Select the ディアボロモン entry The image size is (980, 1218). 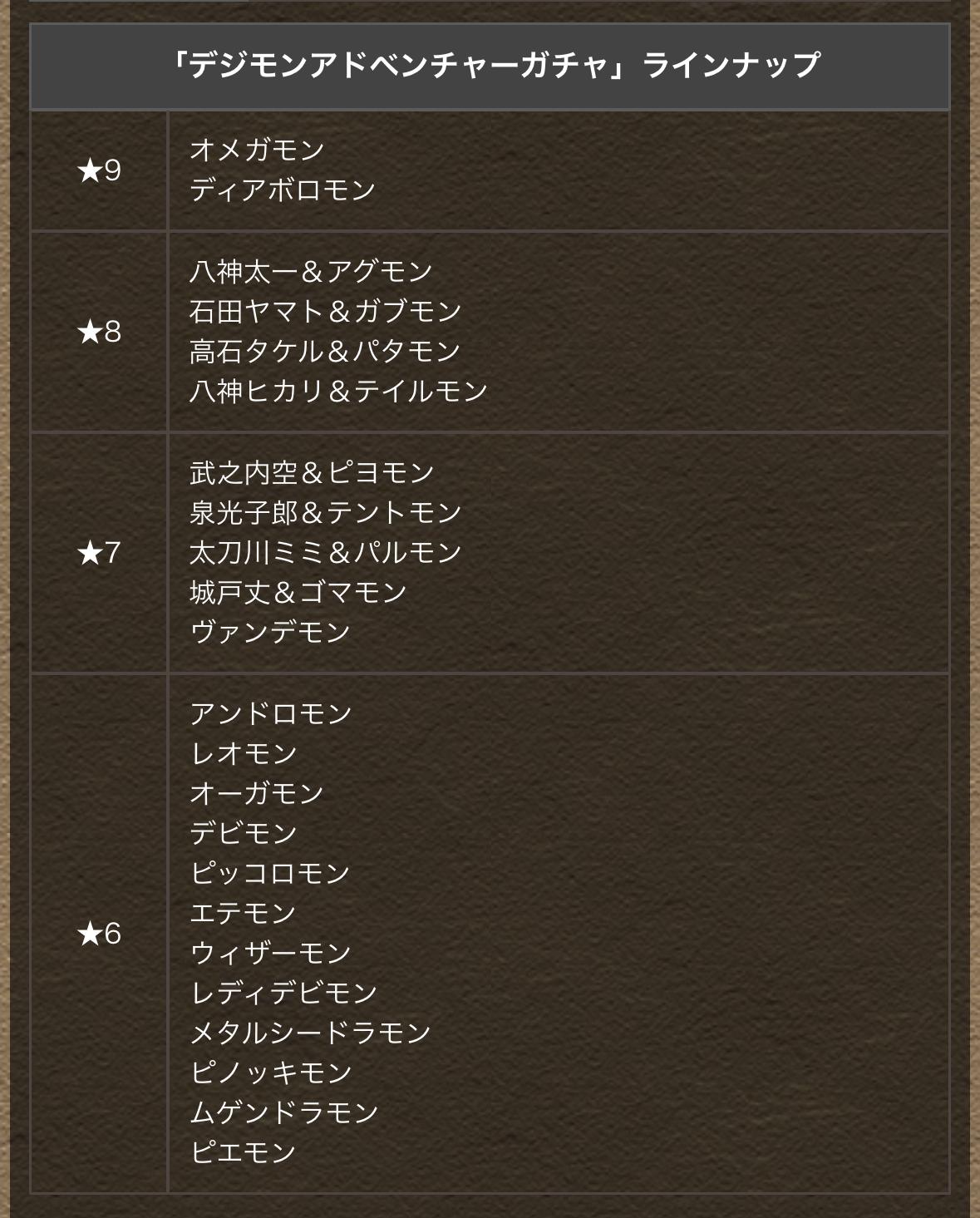[283, 190]
